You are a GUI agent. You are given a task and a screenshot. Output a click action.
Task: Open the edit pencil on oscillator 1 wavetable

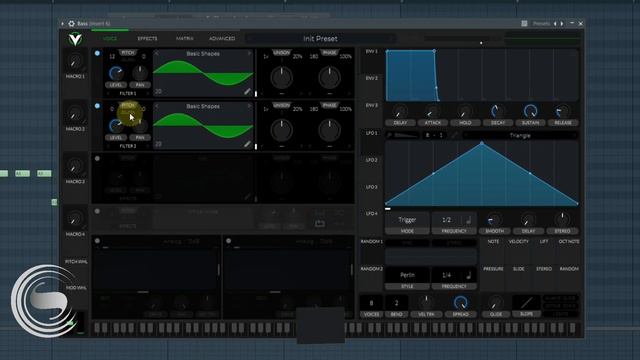point(247,91)
